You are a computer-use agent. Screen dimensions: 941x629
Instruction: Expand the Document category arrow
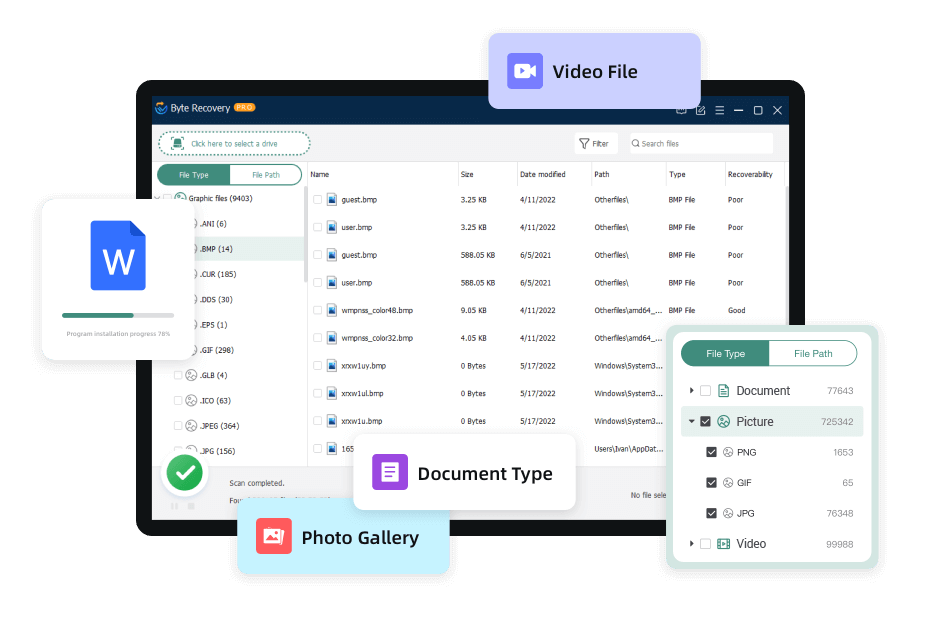(x=691, y=391)
